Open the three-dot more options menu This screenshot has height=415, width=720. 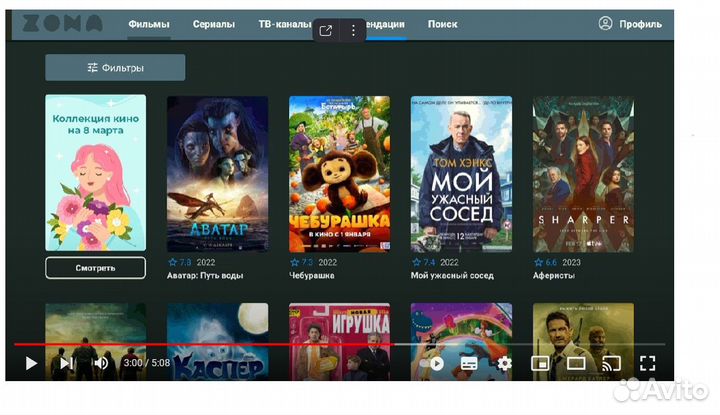(x=352, y=31)
